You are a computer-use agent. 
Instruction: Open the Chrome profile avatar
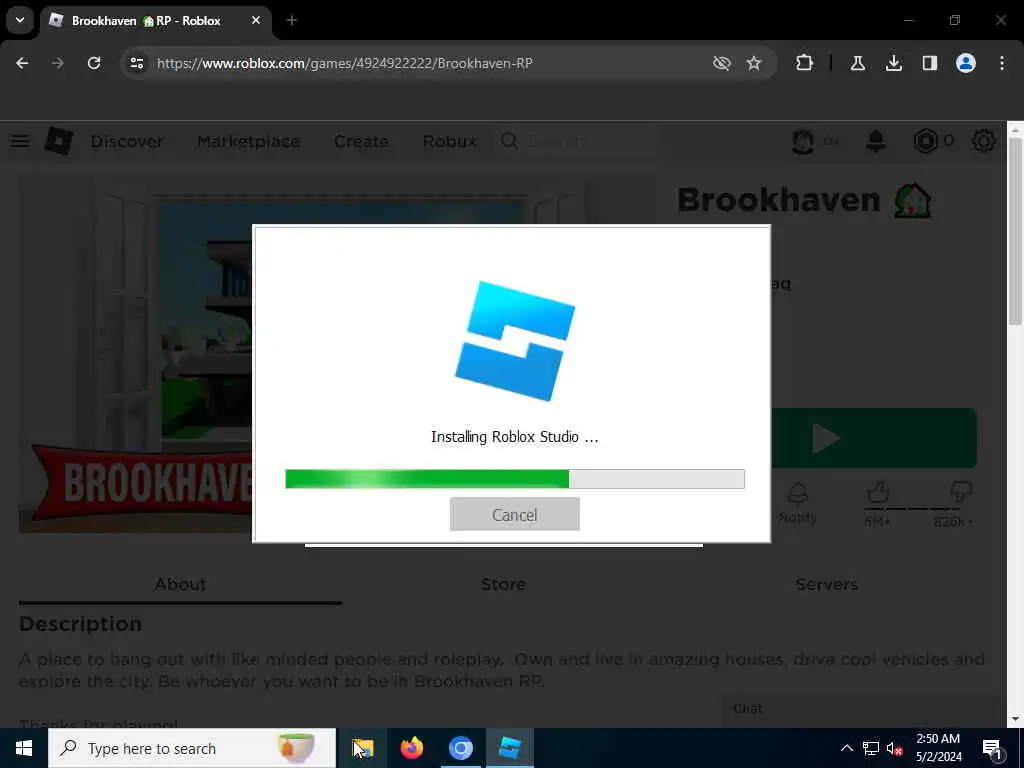965,63
